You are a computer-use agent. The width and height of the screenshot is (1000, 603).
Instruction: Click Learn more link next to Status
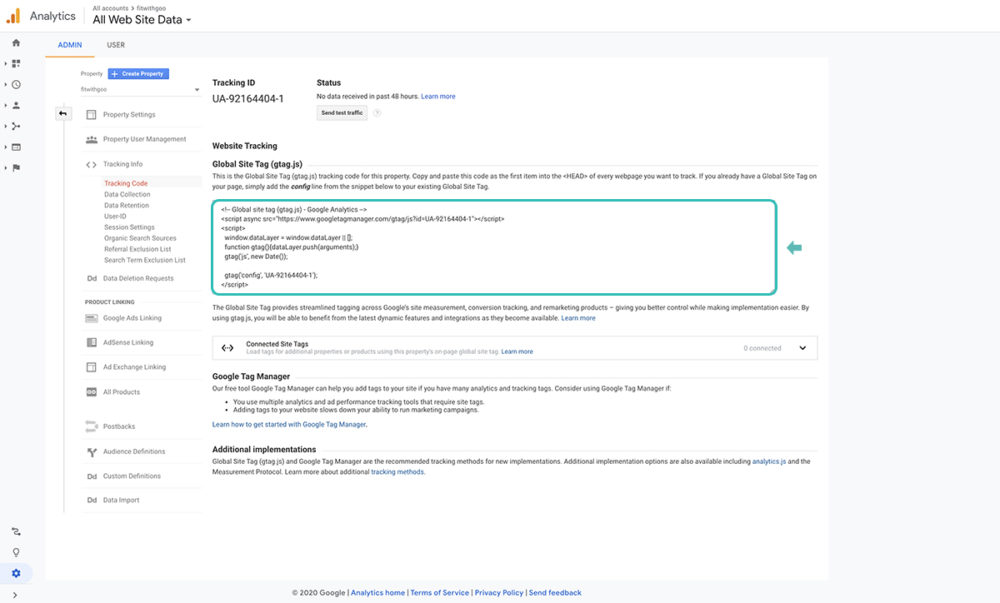click(x=438, y=96)
